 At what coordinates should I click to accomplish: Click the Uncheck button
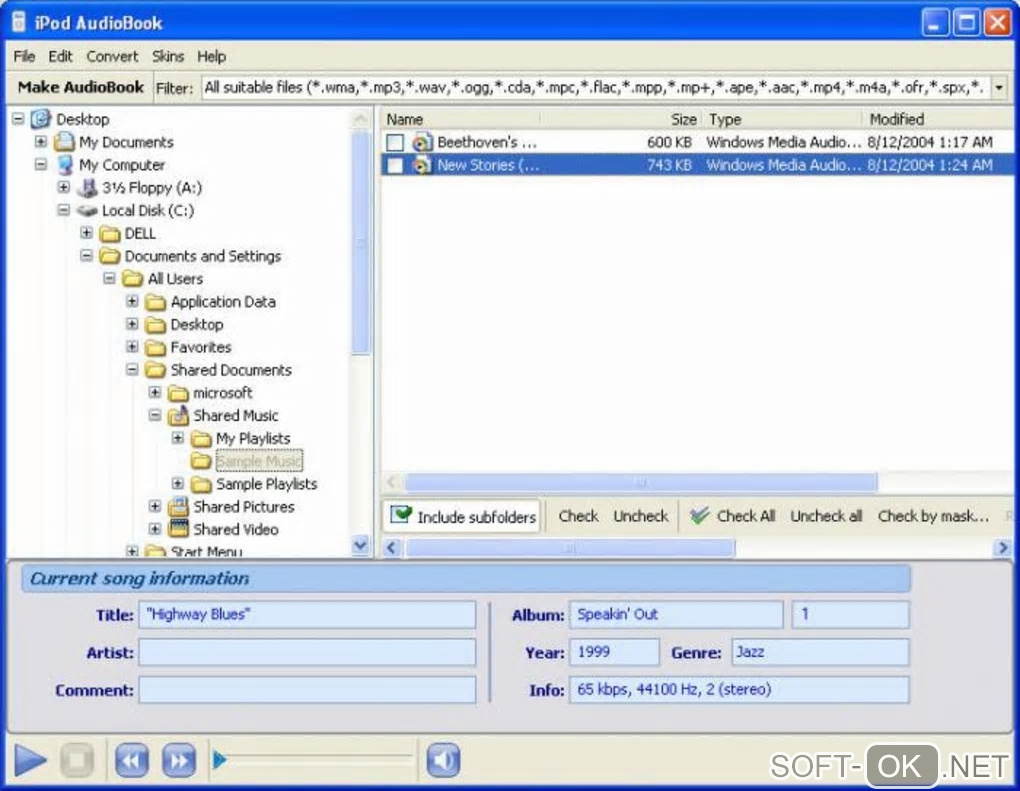[641, 516]
